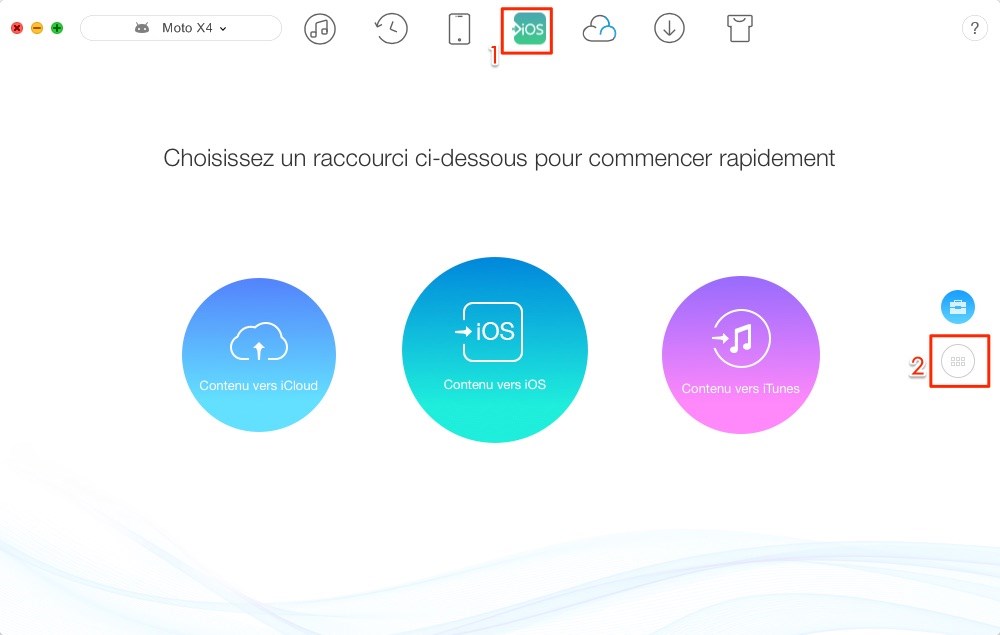Screen dimensions: 1000x635
Task: Click the music note icon in the toolbar
Action: (x=320, y=28)
